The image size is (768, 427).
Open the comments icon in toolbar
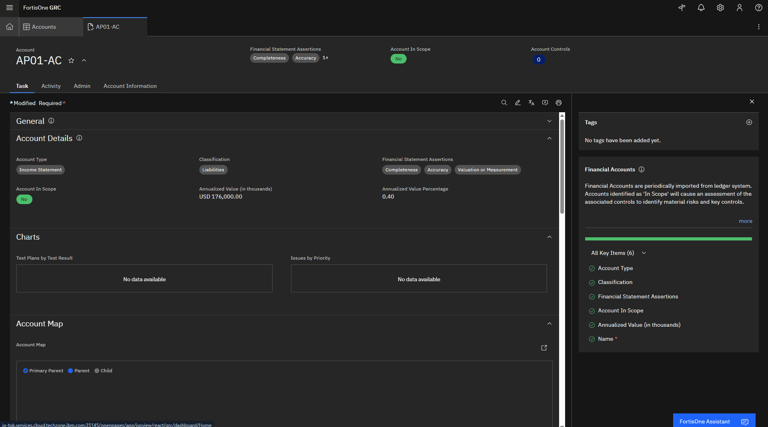545,103
